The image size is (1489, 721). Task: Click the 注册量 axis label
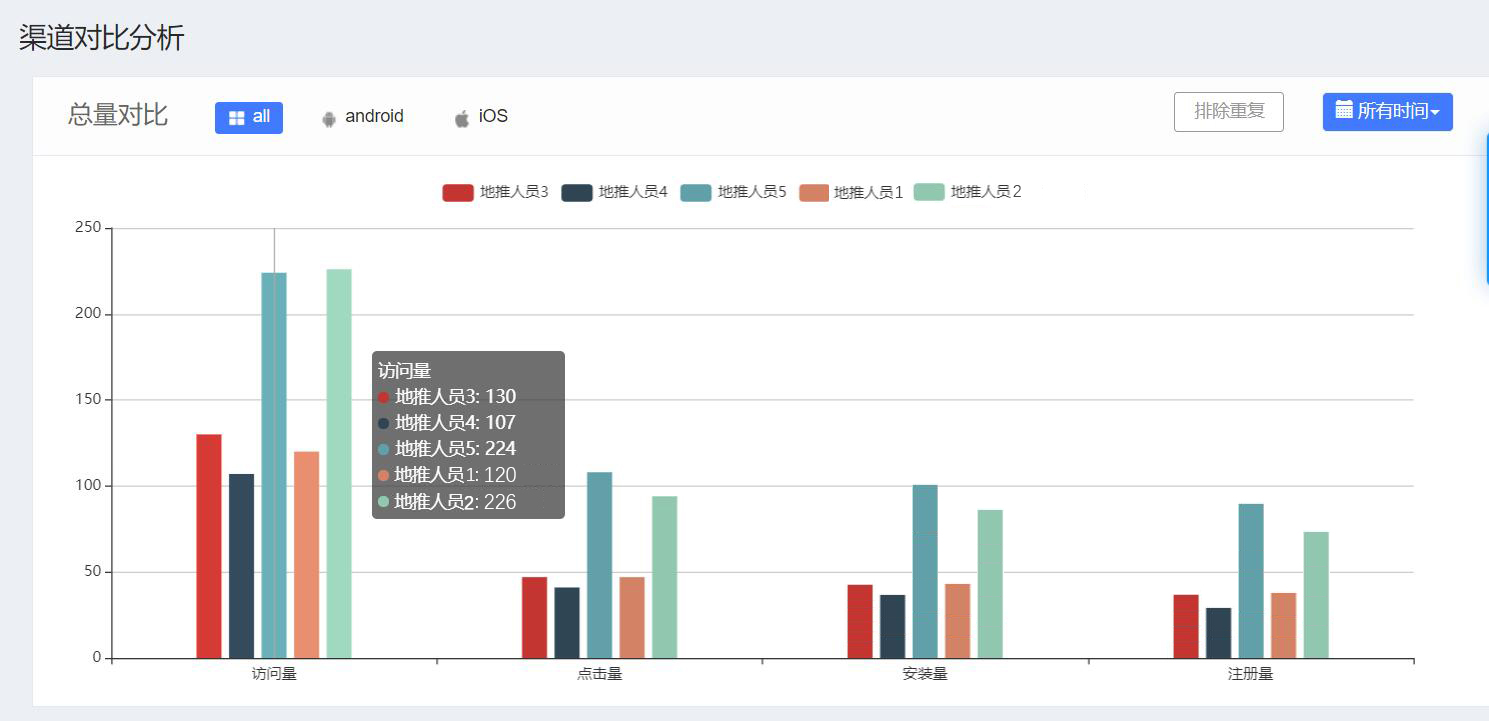1251,674
